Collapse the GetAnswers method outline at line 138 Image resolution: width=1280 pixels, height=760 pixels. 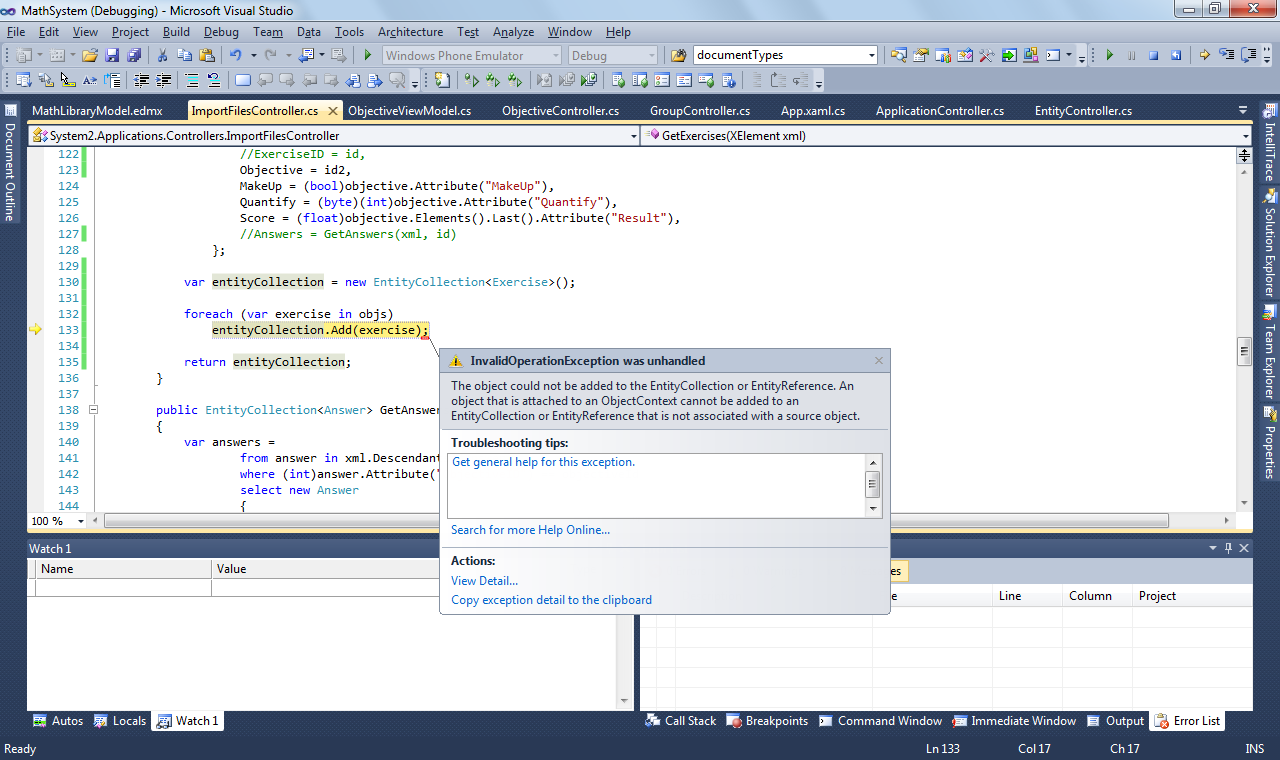point(93,410)
